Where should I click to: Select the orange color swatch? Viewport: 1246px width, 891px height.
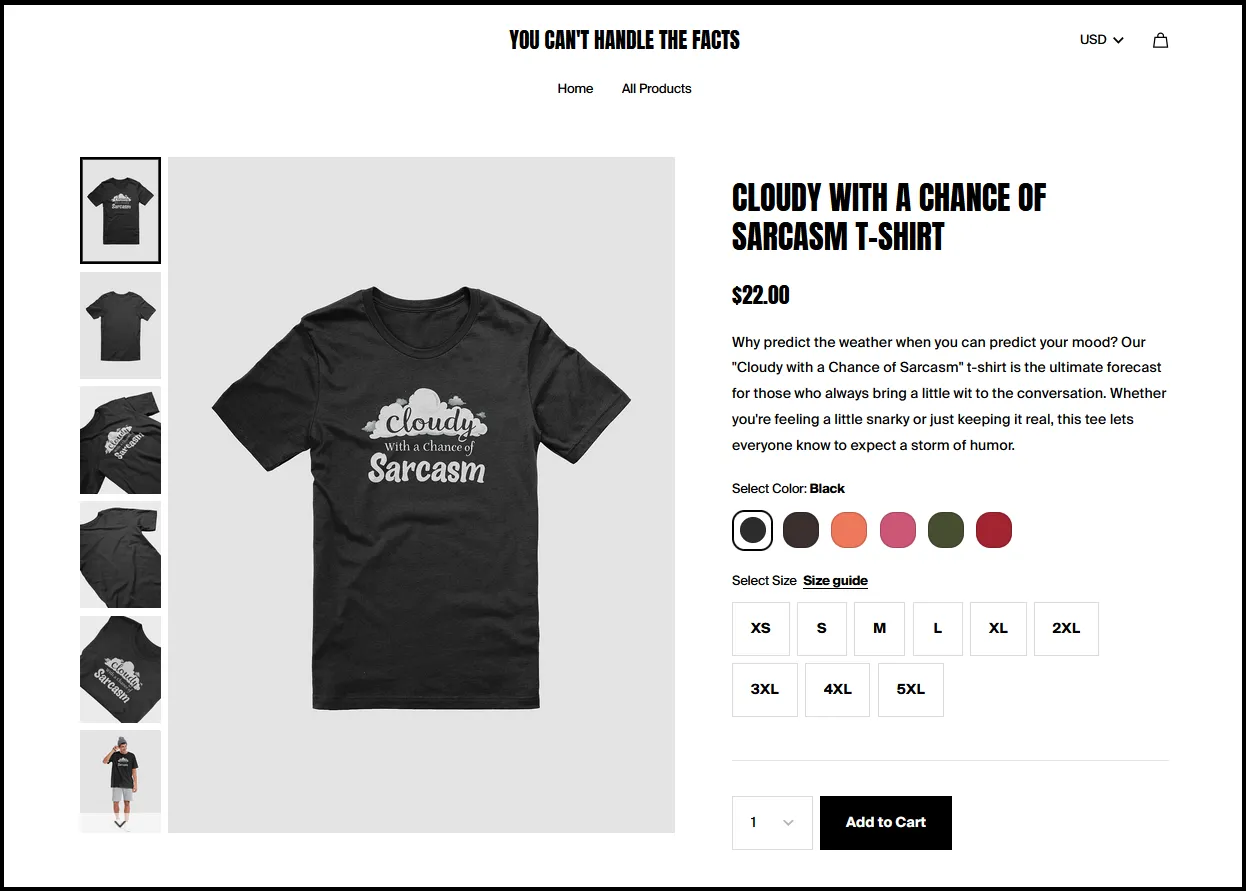point(849,530)
